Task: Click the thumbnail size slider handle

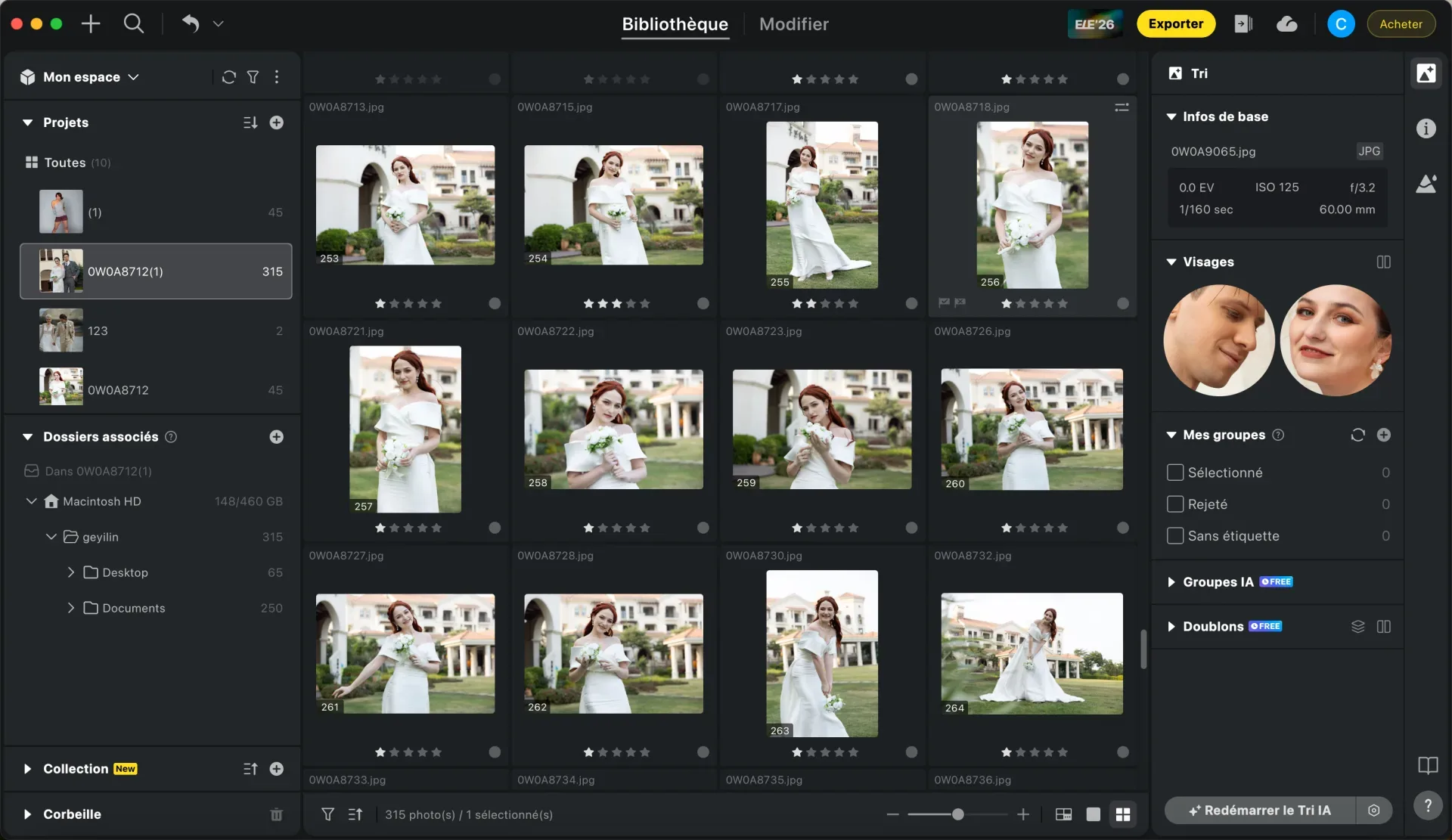Action: [957, 814]
